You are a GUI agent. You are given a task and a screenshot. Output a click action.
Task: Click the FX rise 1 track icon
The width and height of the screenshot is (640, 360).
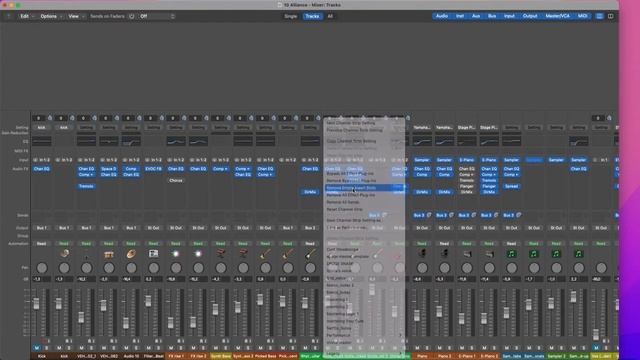(x=176, y=253)
